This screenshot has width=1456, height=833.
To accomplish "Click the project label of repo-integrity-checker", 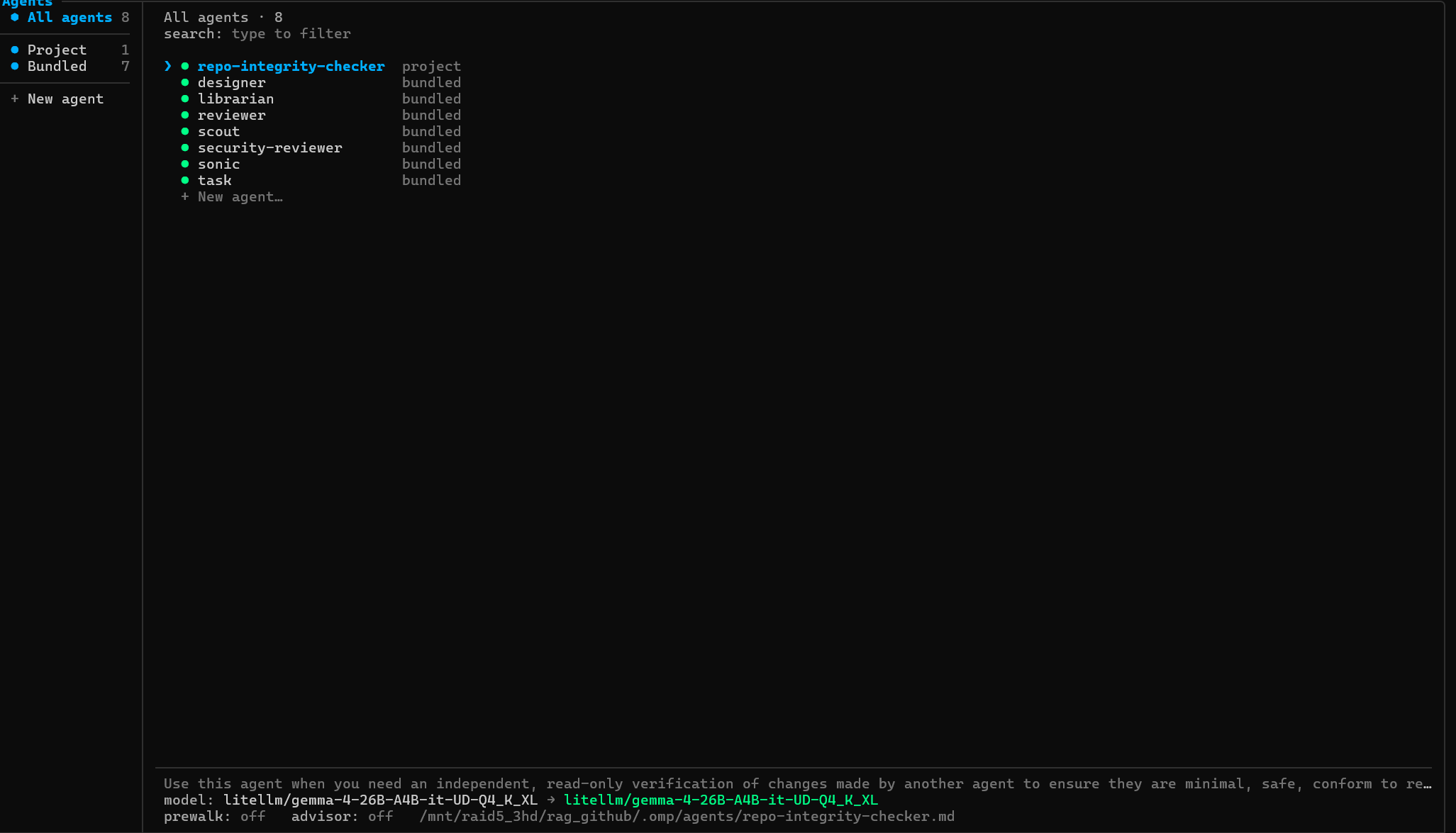I will (432, 66).
